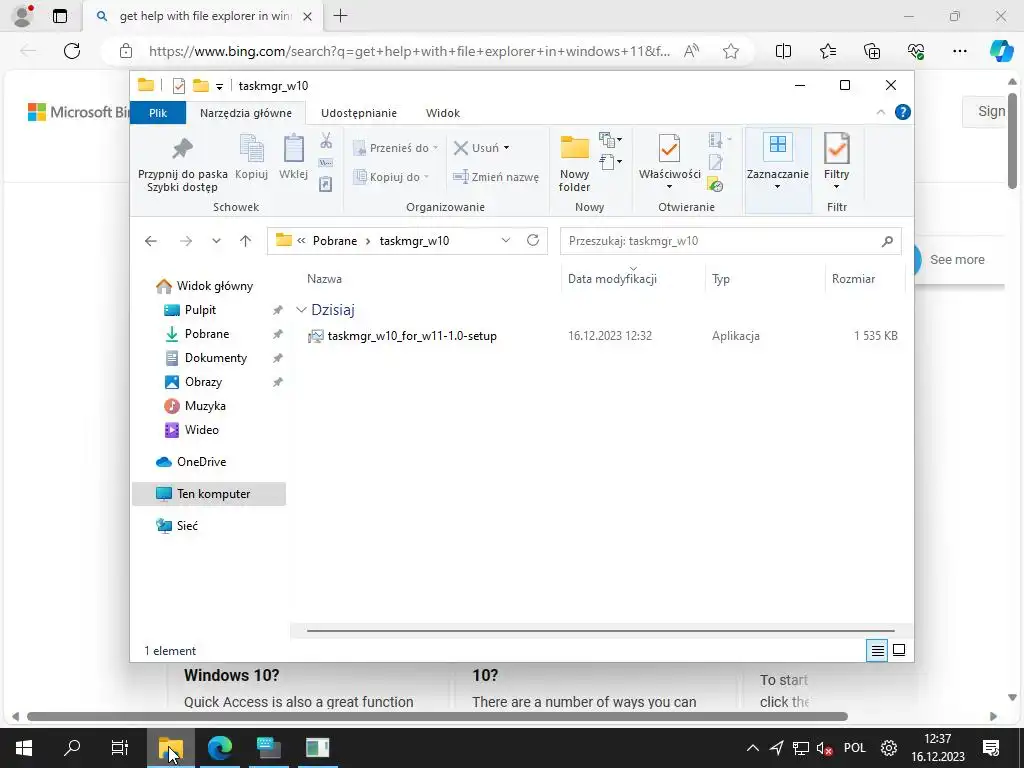
Task: Open Edge from the taskbar
Action: (220, 748)
